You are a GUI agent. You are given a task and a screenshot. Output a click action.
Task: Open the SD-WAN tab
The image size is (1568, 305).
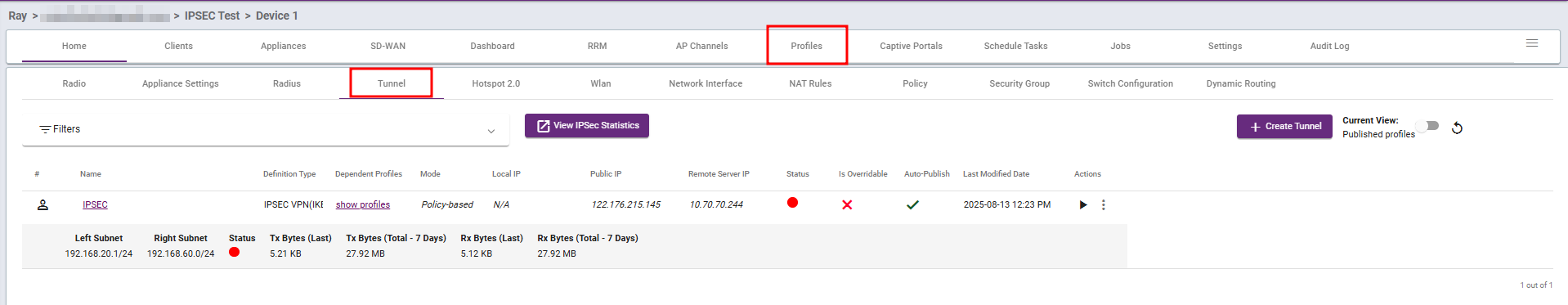click(388, 46)
